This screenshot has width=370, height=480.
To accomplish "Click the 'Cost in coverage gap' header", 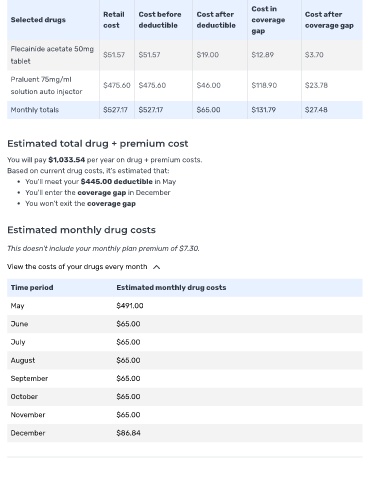I will tap(268, 20).
